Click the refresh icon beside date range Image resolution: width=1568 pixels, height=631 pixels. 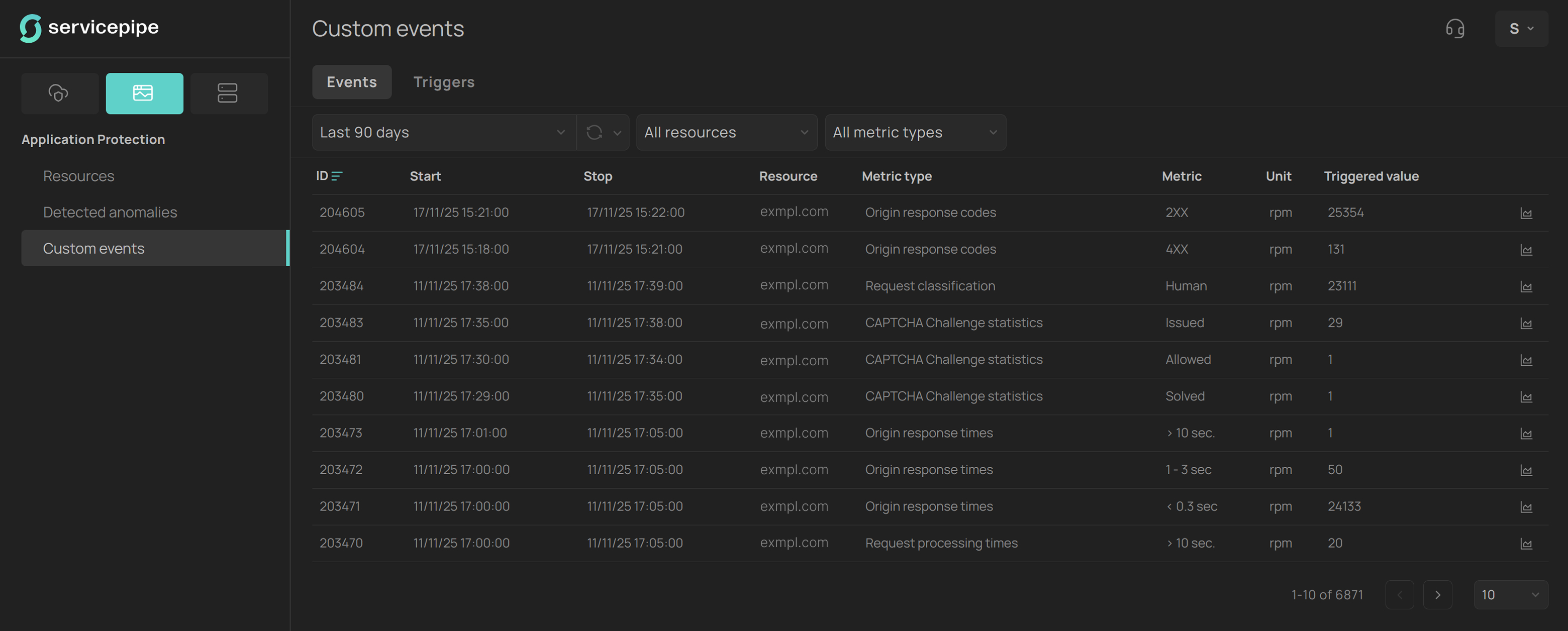594,133
